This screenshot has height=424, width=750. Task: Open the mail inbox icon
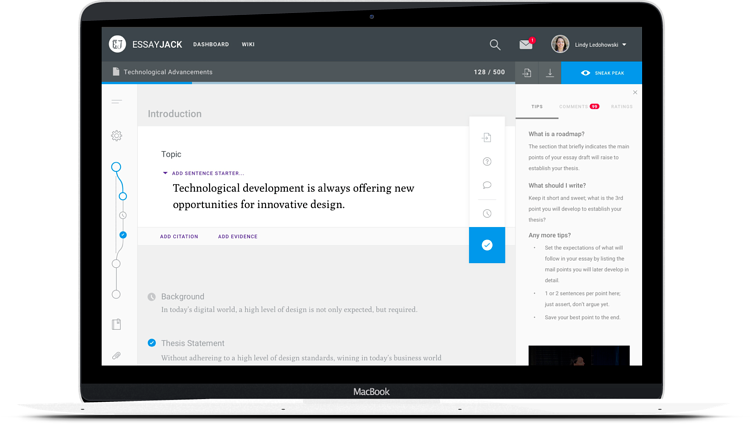coord(526,44)
